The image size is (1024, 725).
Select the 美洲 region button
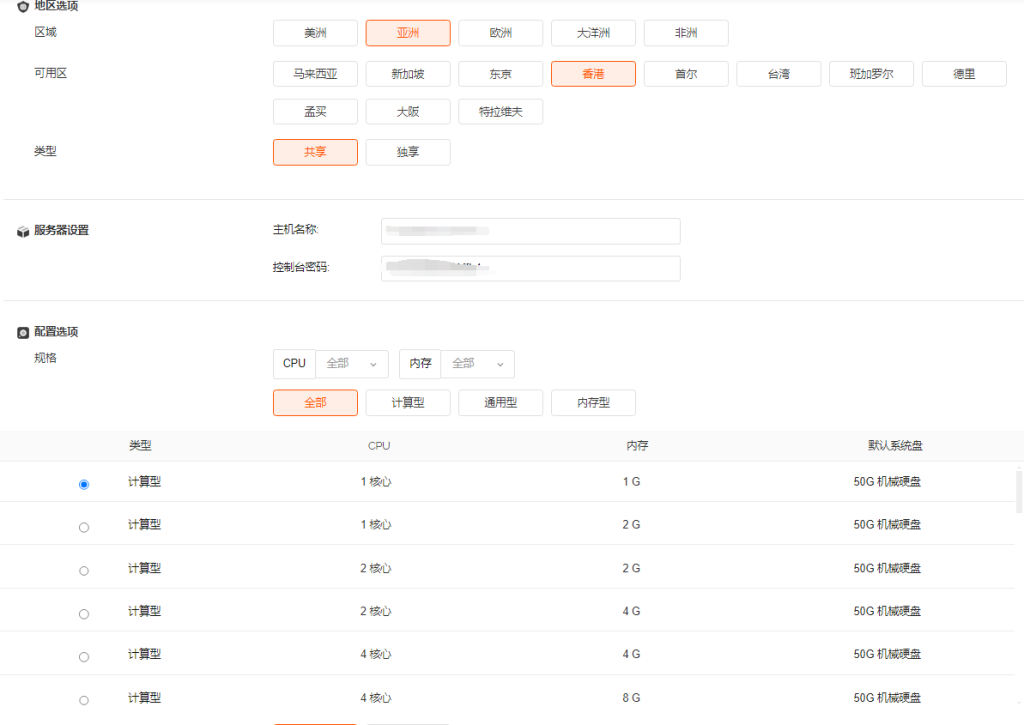click(x=315, y=33)
